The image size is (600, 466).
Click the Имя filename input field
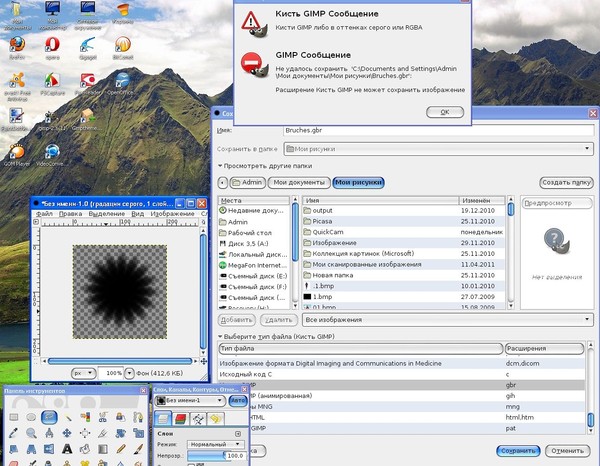tap(439, 130)
